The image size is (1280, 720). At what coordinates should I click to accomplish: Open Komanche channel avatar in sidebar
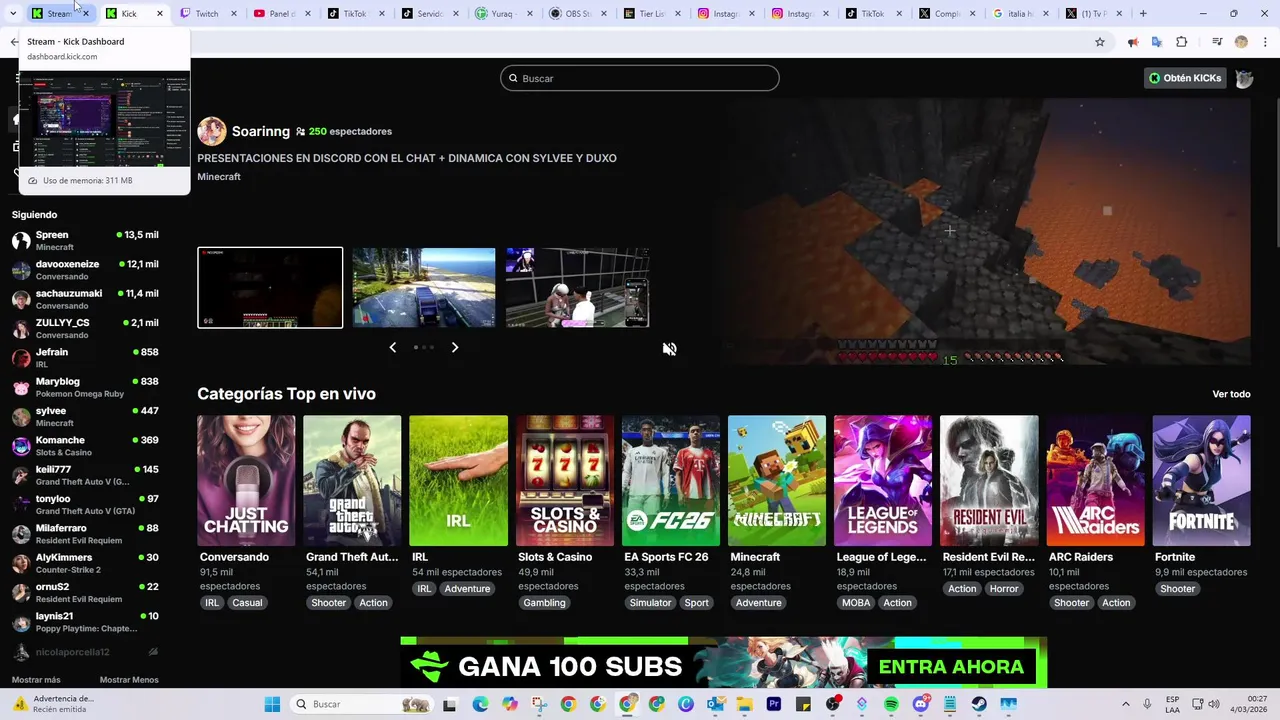[21, 446]
